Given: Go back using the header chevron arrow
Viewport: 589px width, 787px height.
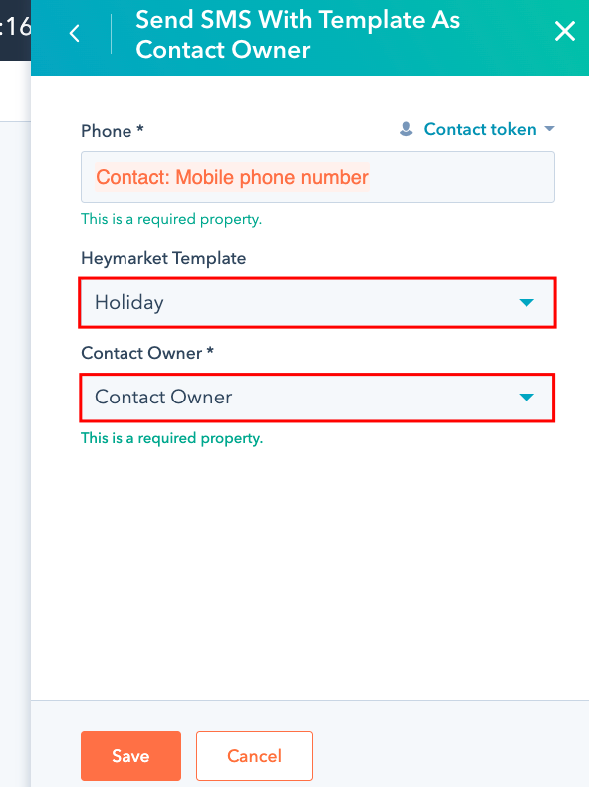Looking at the screenshot, I should [75, 34].
